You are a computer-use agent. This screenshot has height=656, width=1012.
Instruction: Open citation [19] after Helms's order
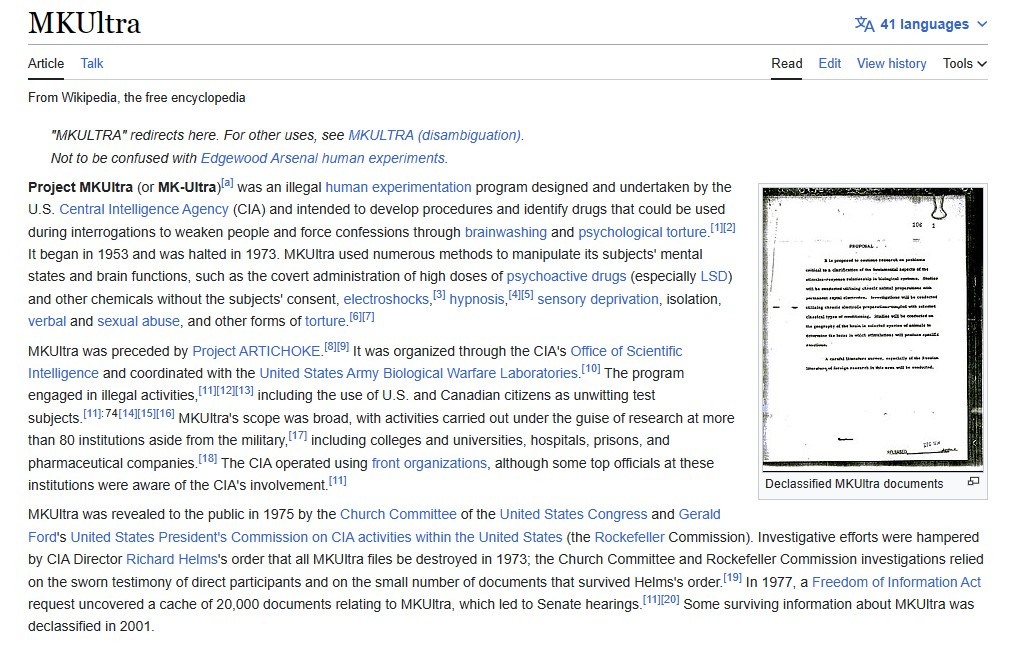(x=732, y=577)
